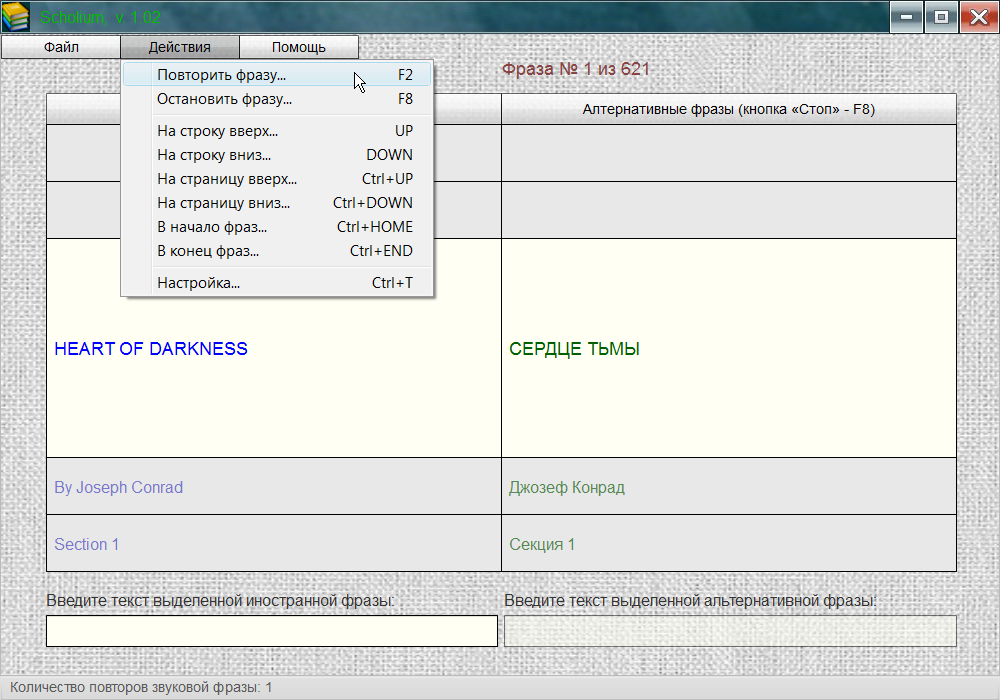
Task: Choose На страницу вниз entry
Action: [223, 203]
